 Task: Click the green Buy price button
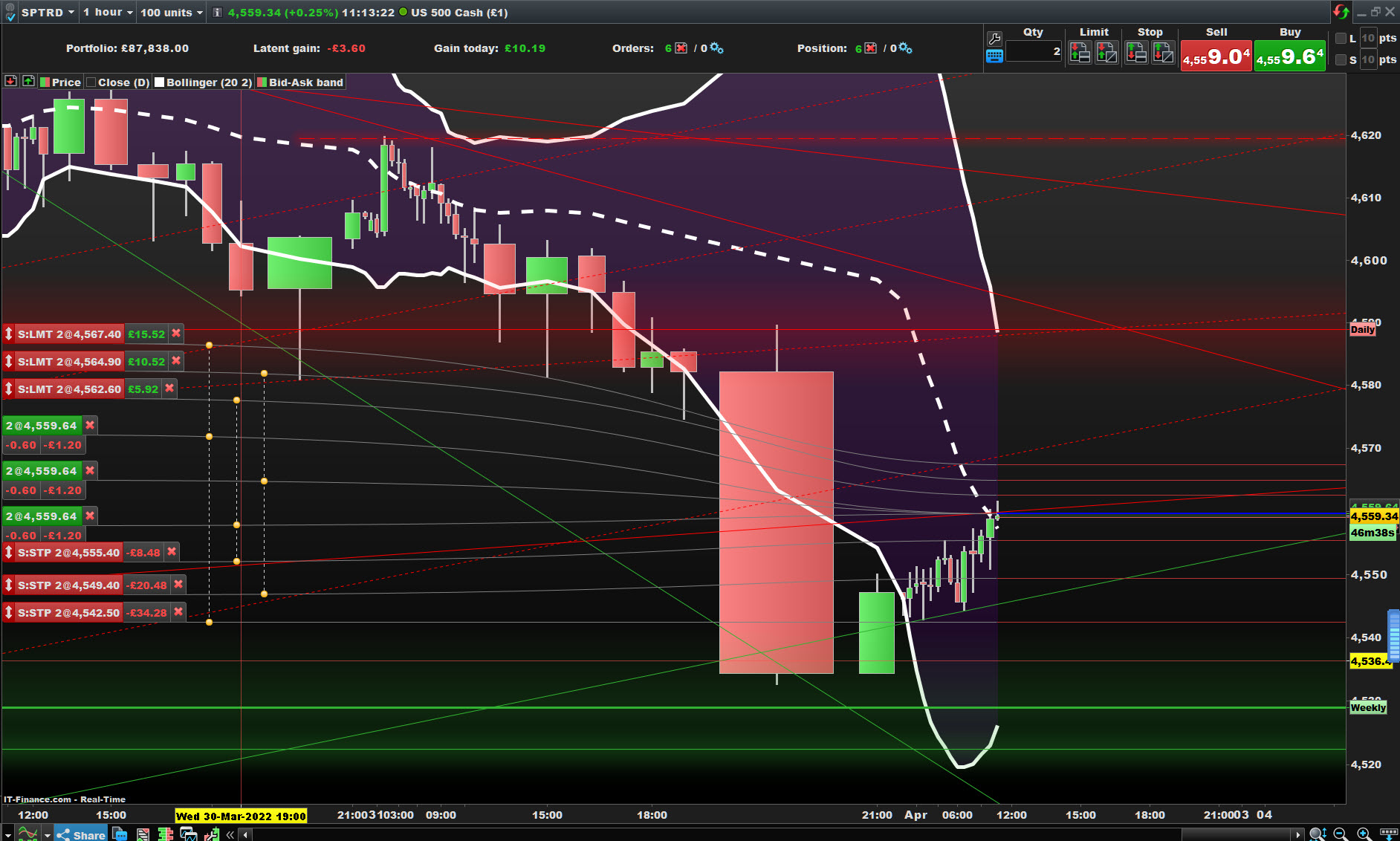[1290, 56]
